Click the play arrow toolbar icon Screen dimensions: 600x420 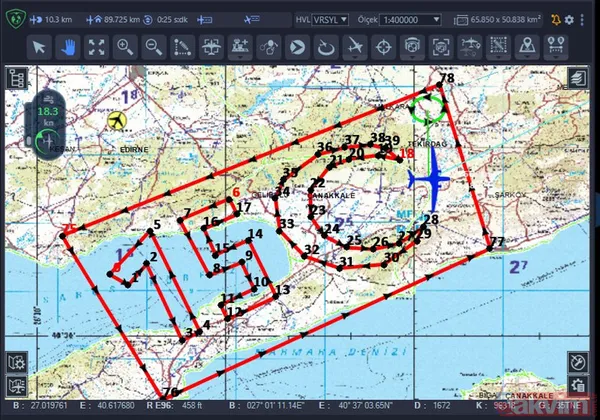[x=298, y=46]
